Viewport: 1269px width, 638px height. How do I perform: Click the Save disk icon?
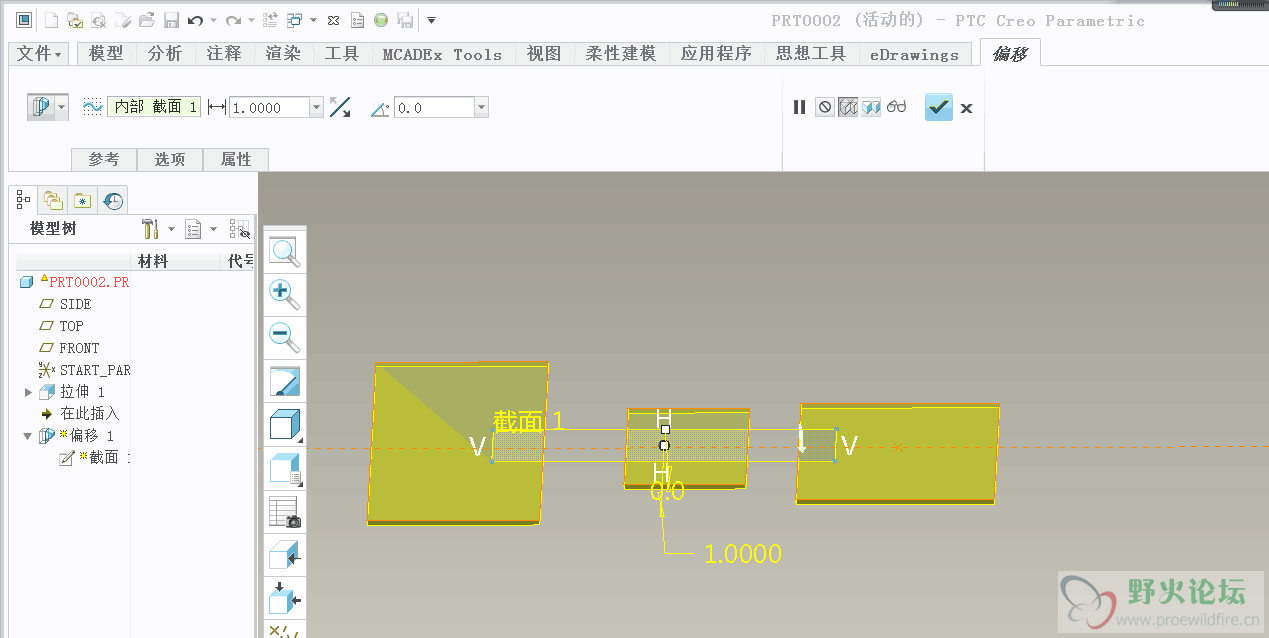point(171,20)
